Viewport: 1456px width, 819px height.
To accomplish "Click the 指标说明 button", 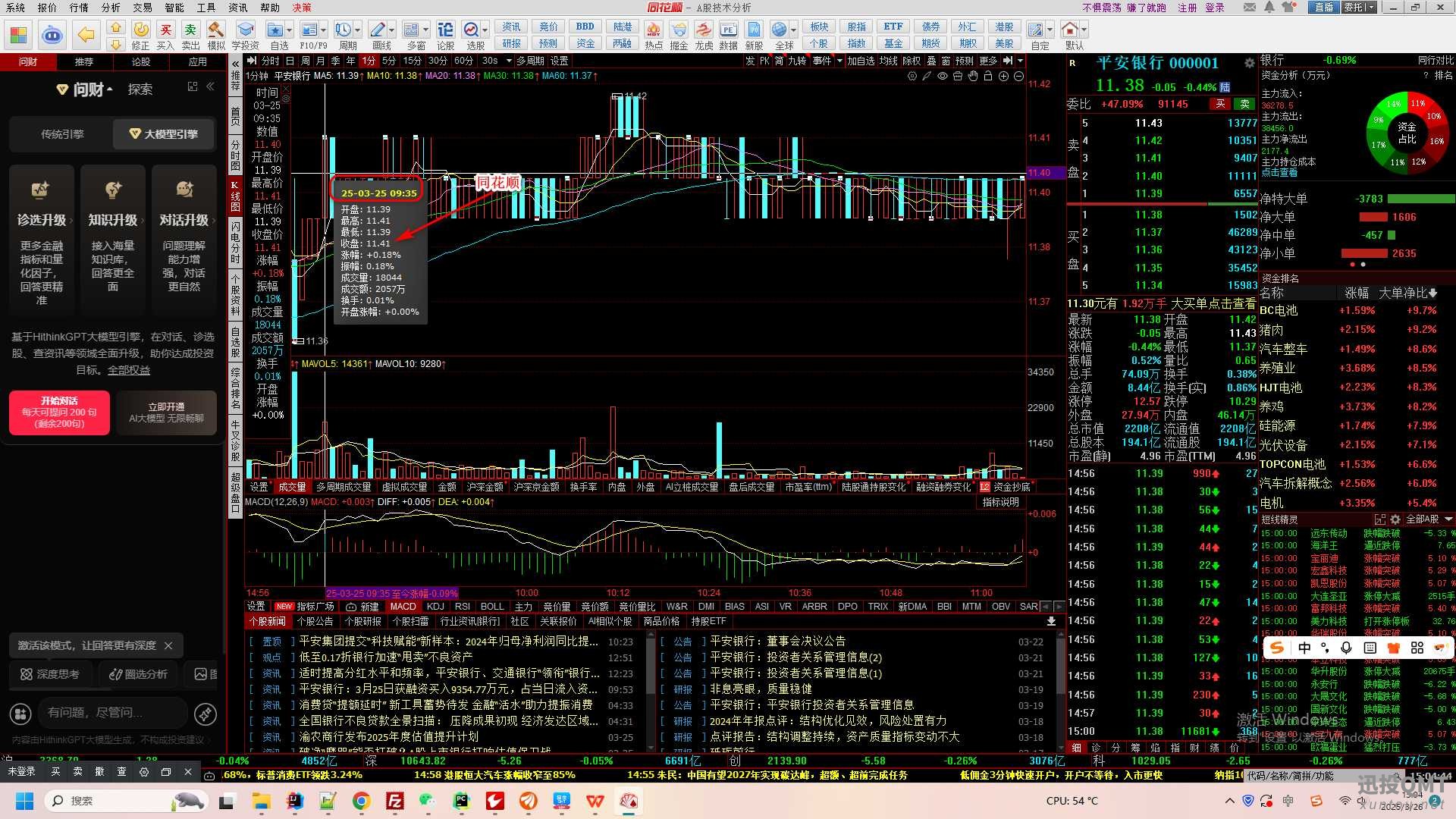I will coord(1000,502).
